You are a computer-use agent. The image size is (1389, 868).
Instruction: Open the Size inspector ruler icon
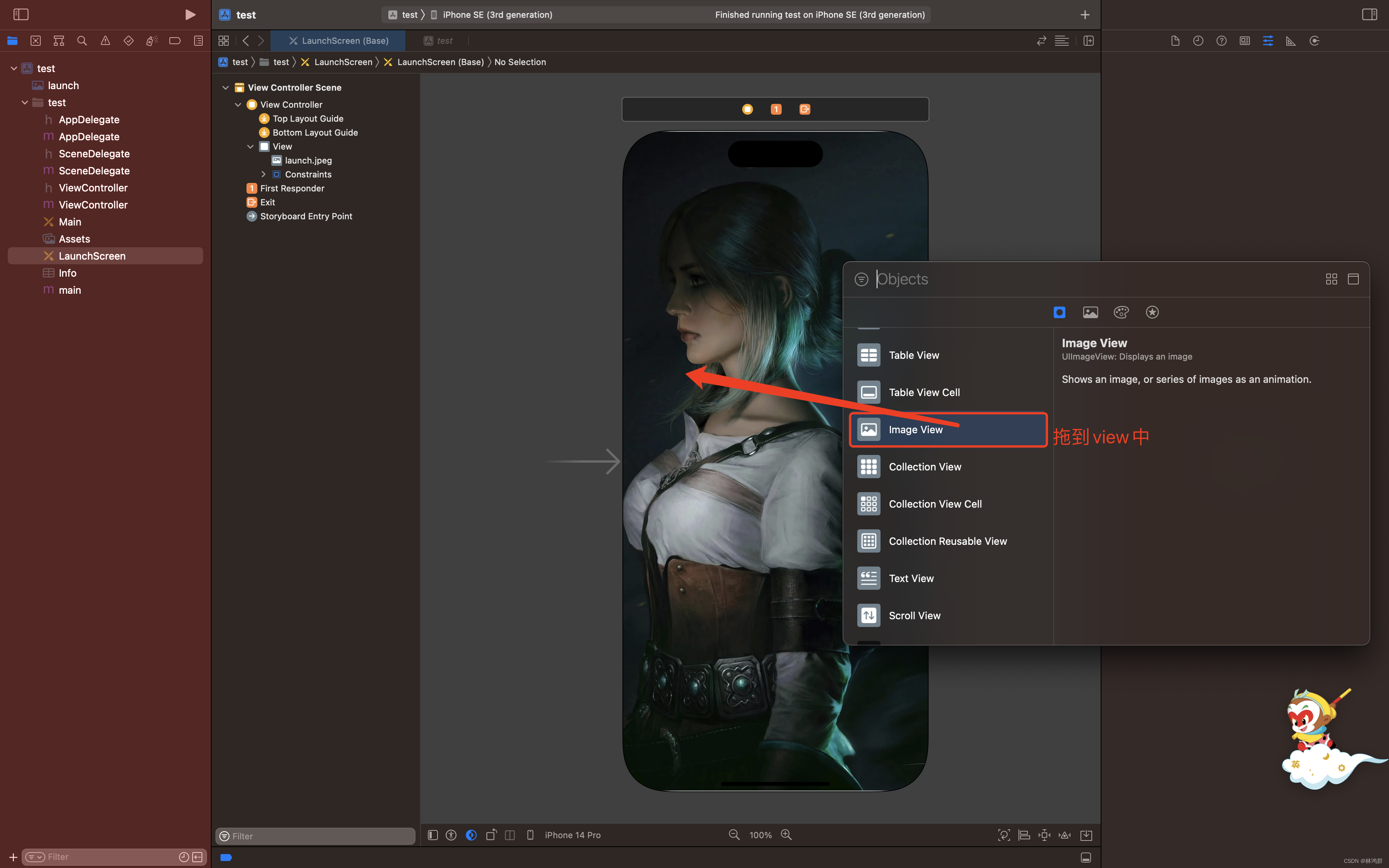pyautogui.click(x=1291, y=41)
